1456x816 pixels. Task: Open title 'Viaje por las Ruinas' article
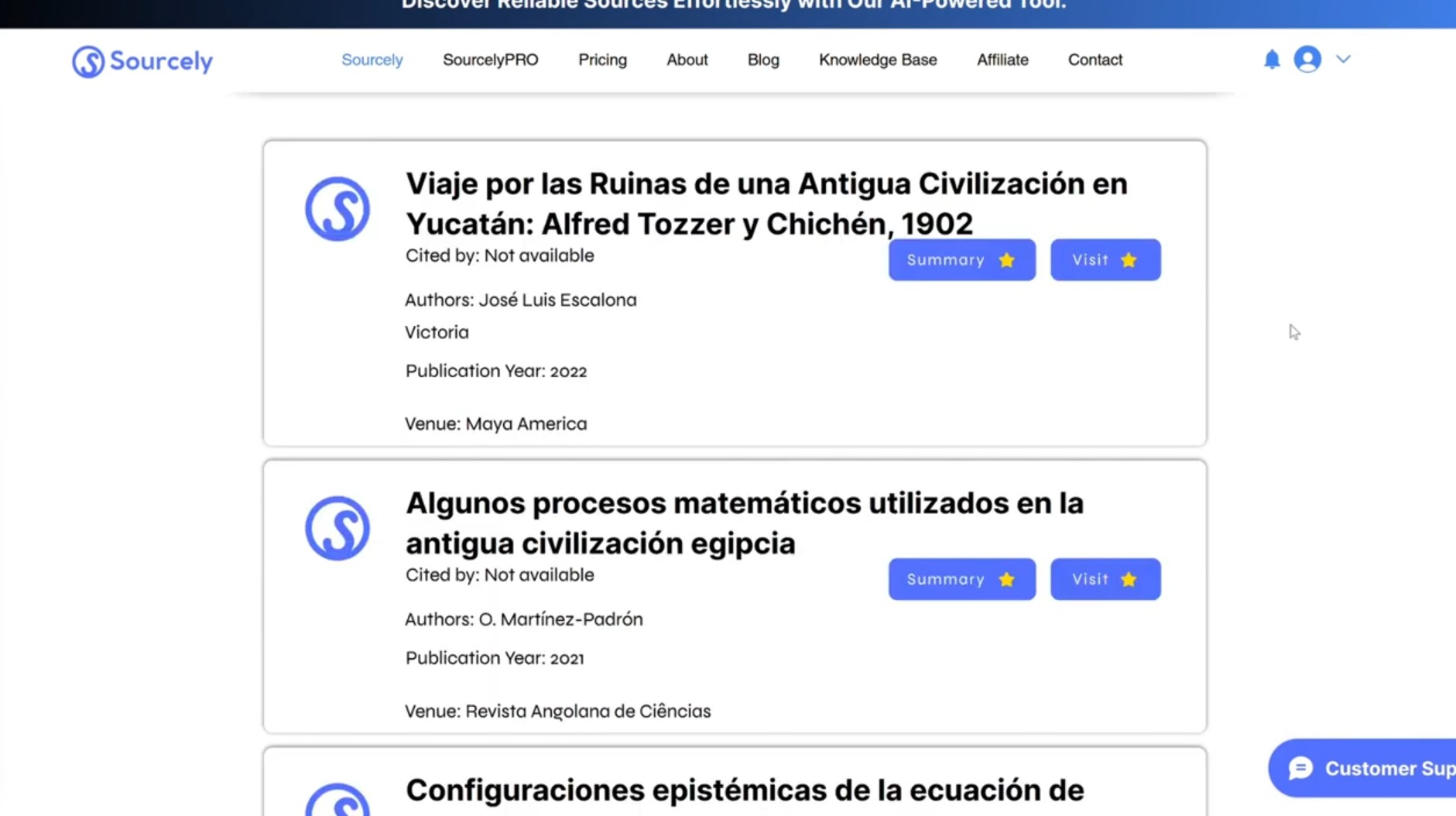pyautogui.click(x=766, y=204)
